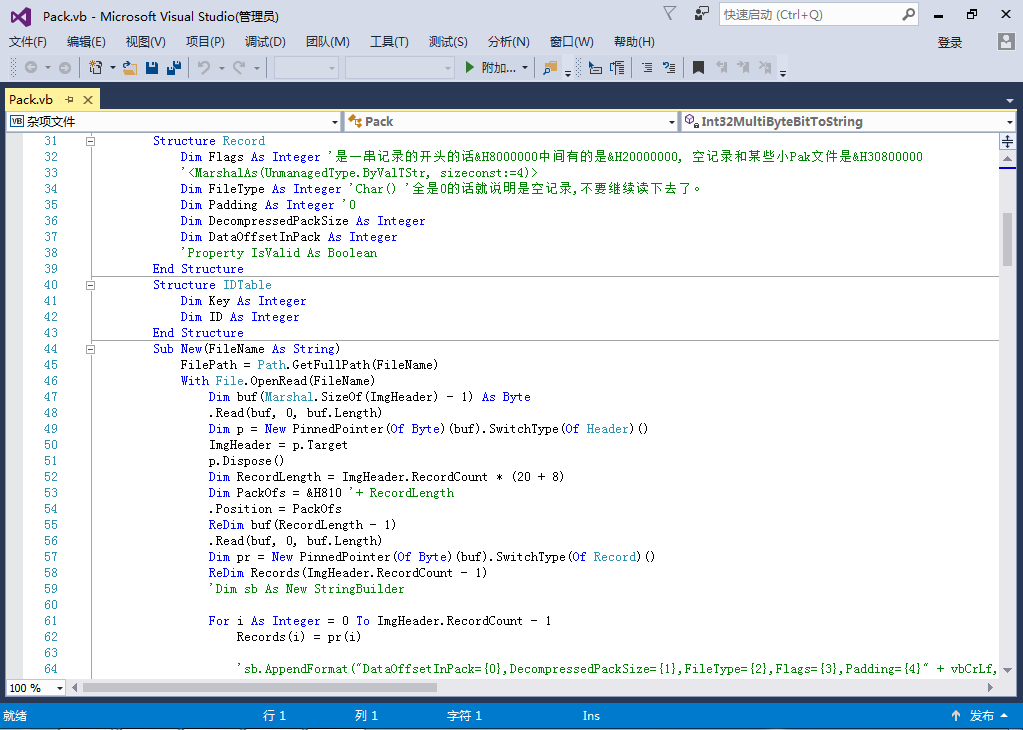The height and width of the screenshot is (730, 1023).
Task: Collapse the Structure IDTable outlining region
Action: (x=91, y=285)
